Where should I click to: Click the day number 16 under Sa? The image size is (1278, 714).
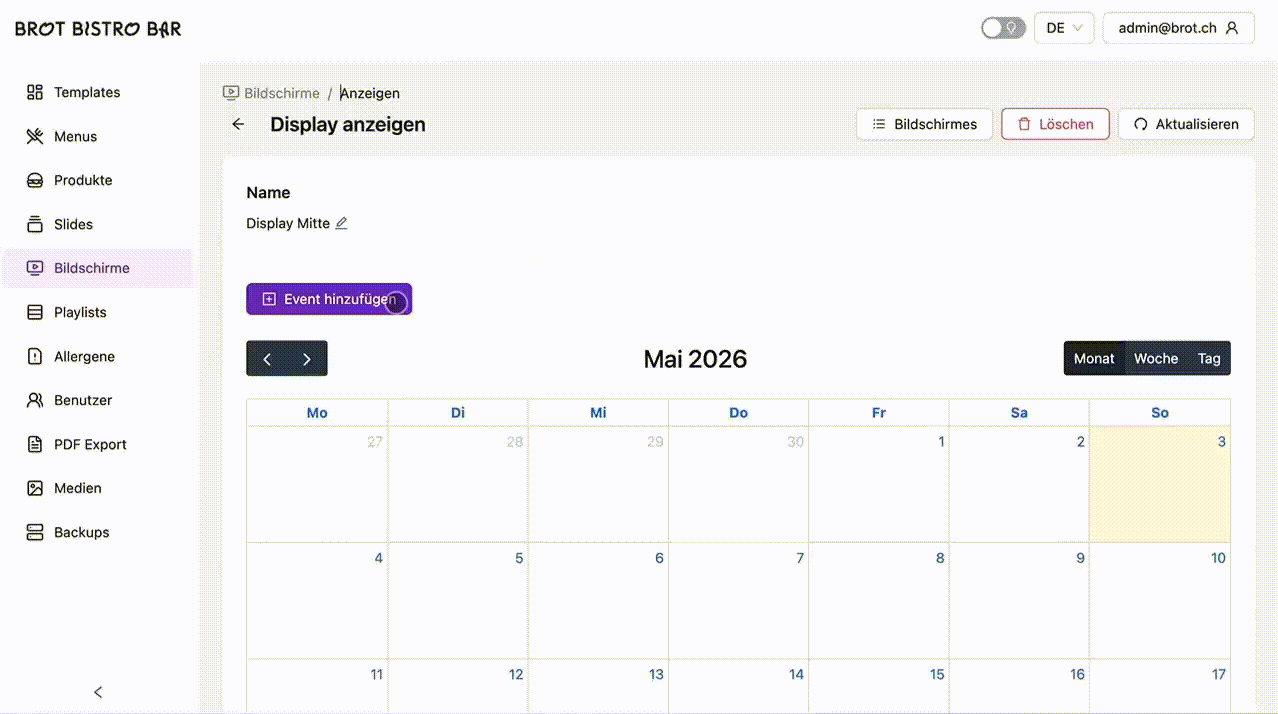pos(1077,674)
